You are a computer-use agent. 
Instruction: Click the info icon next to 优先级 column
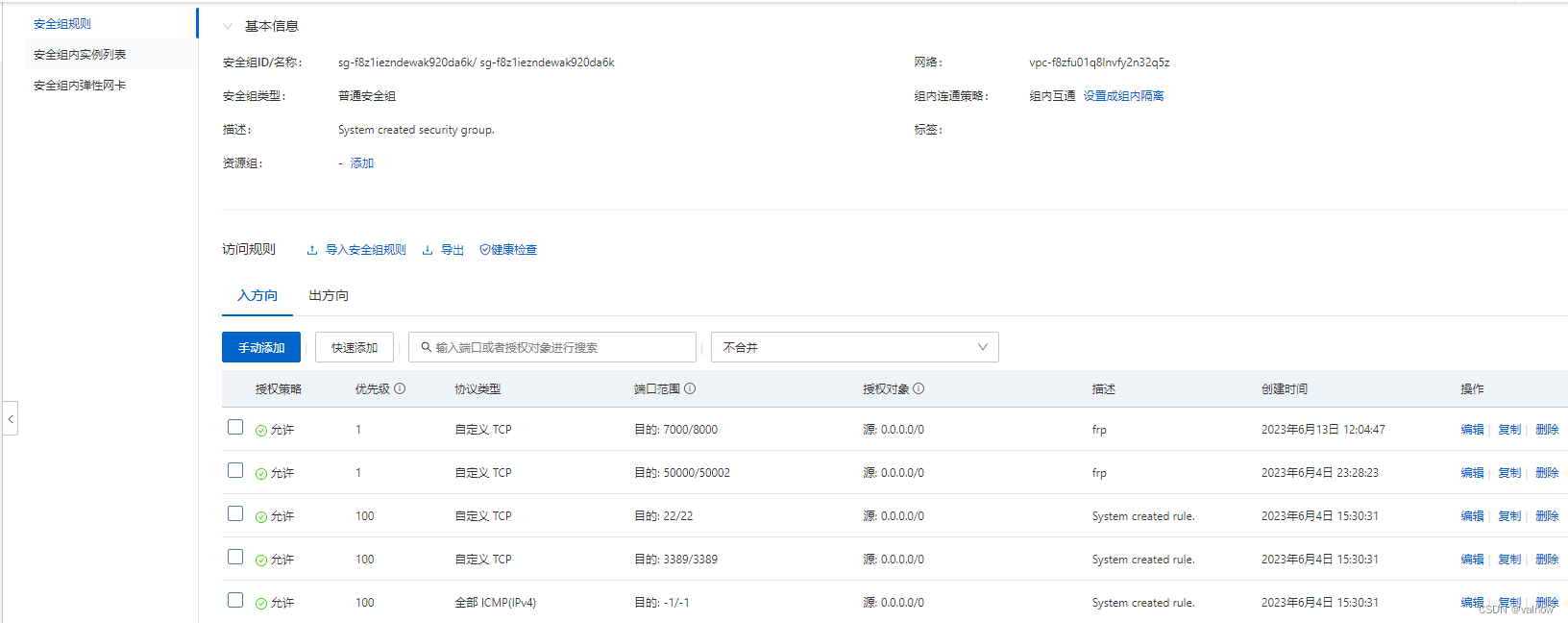pos(400,389)
